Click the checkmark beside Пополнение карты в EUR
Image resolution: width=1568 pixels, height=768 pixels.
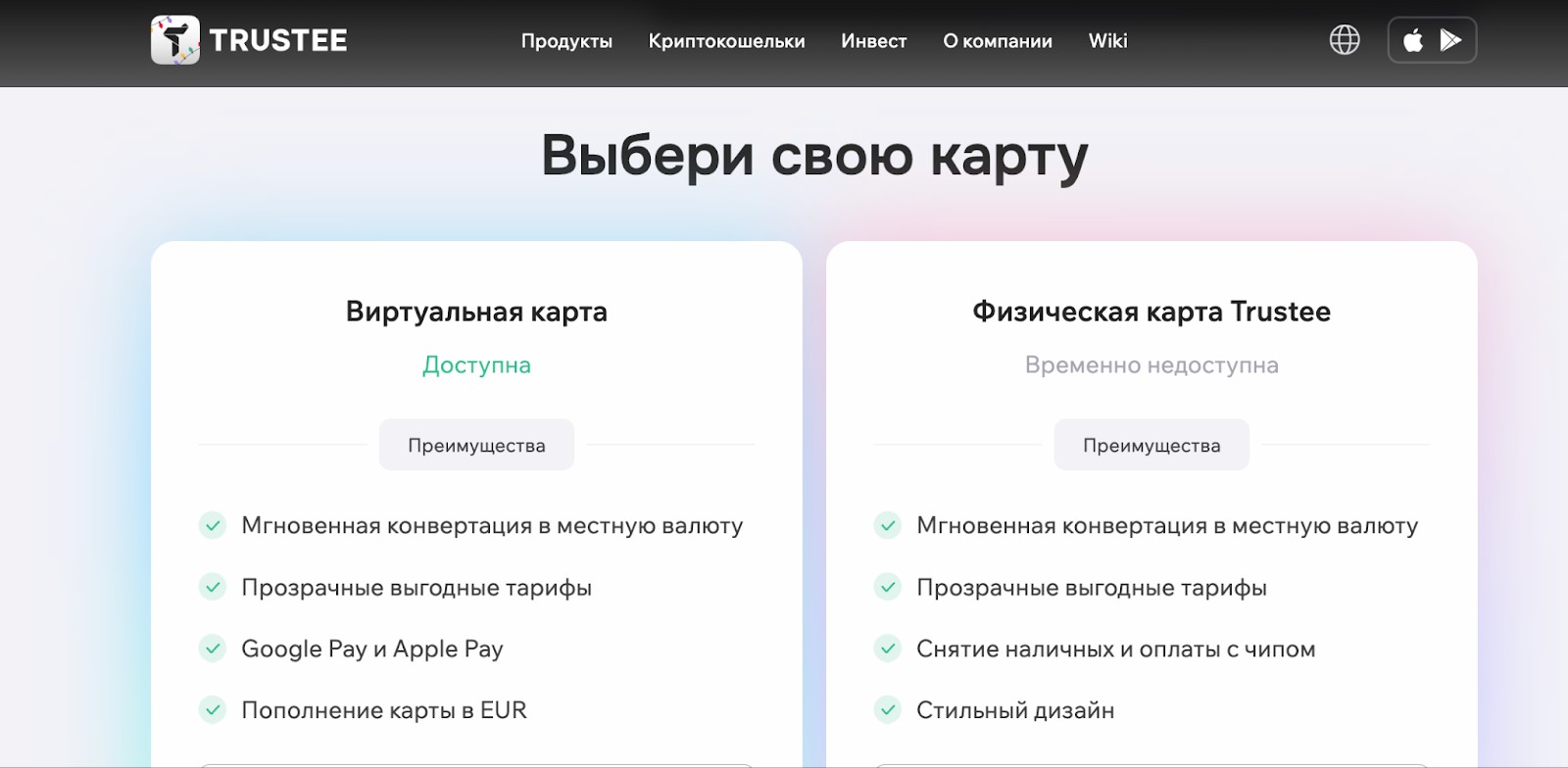click(x=213, y=710)
